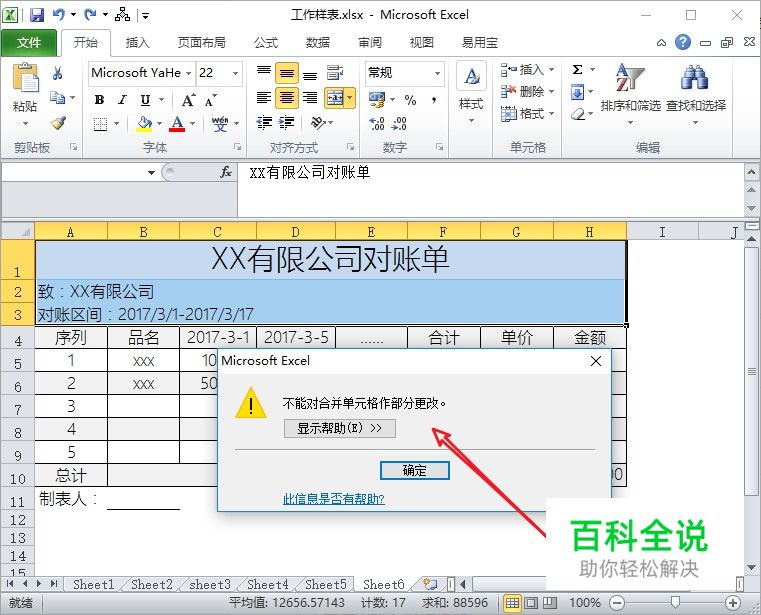The image size is (761, 615).
Task: Expand the Merge and Center dropdown arrow
Action: [350, 98]
